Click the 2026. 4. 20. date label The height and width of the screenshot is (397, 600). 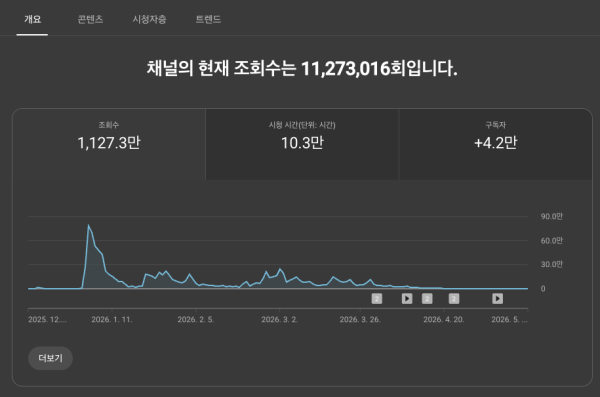click(x=443, y=319)
